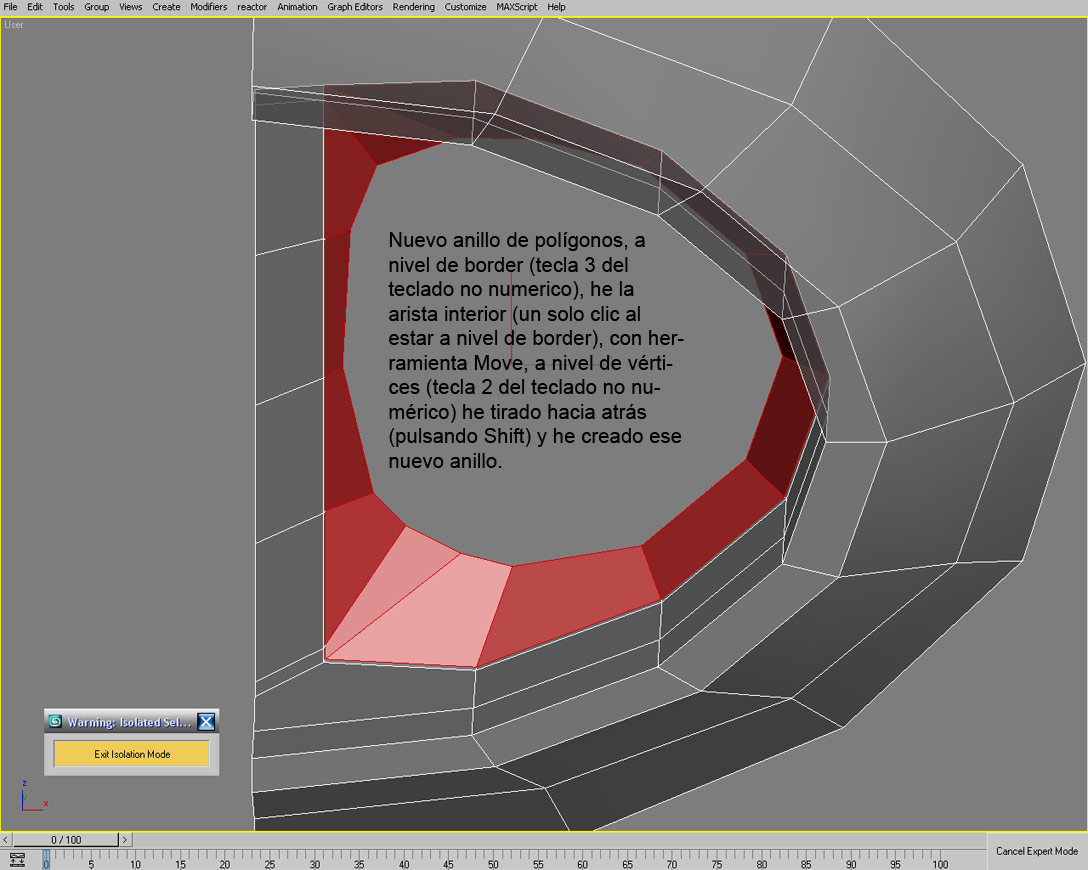Open Mini Curve Editor icon beside the timeline
The image size is (1088, 870).
pyautogui.click(x=17, y=860)
